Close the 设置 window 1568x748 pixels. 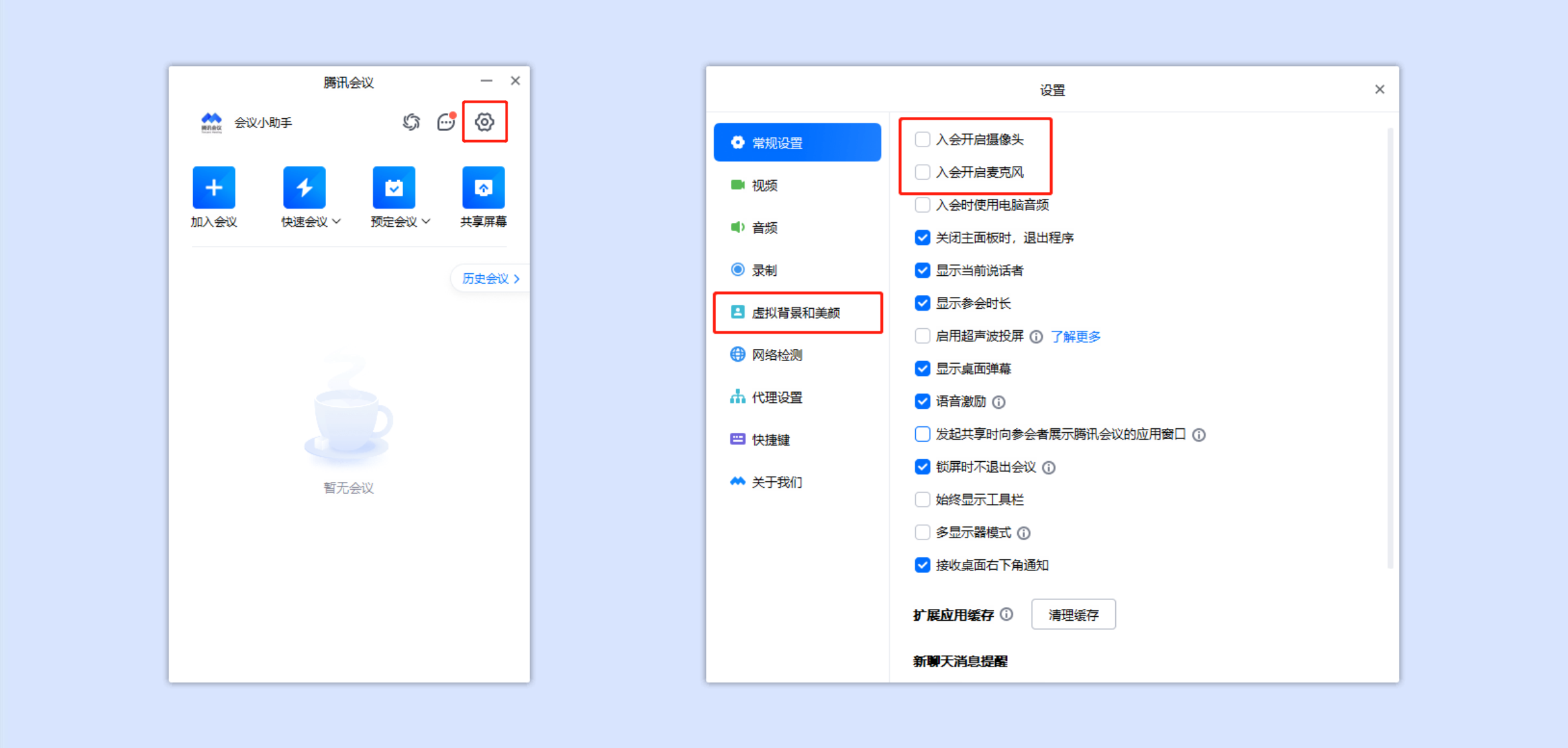pyautogui.click(x=1379, y=90)
